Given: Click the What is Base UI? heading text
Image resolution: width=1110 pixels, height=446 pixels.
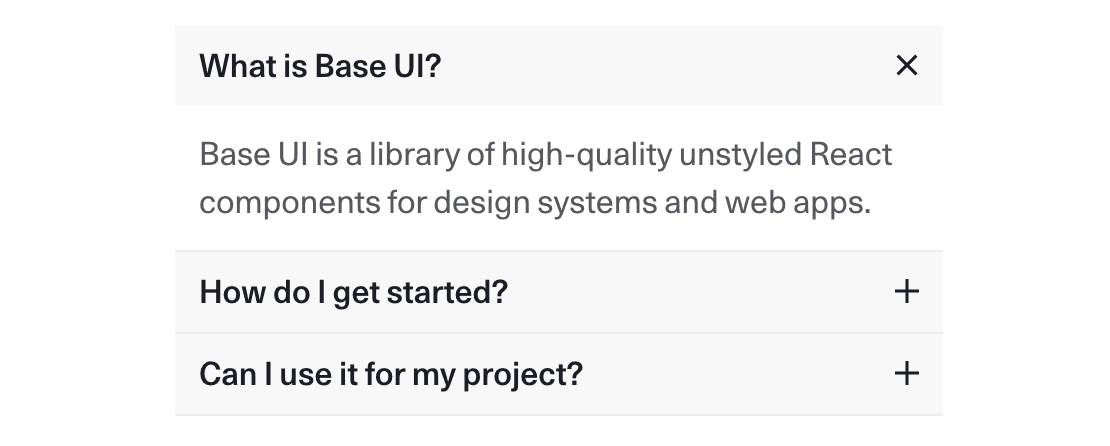Looking at the screenshot, I should tap(320, 66).
